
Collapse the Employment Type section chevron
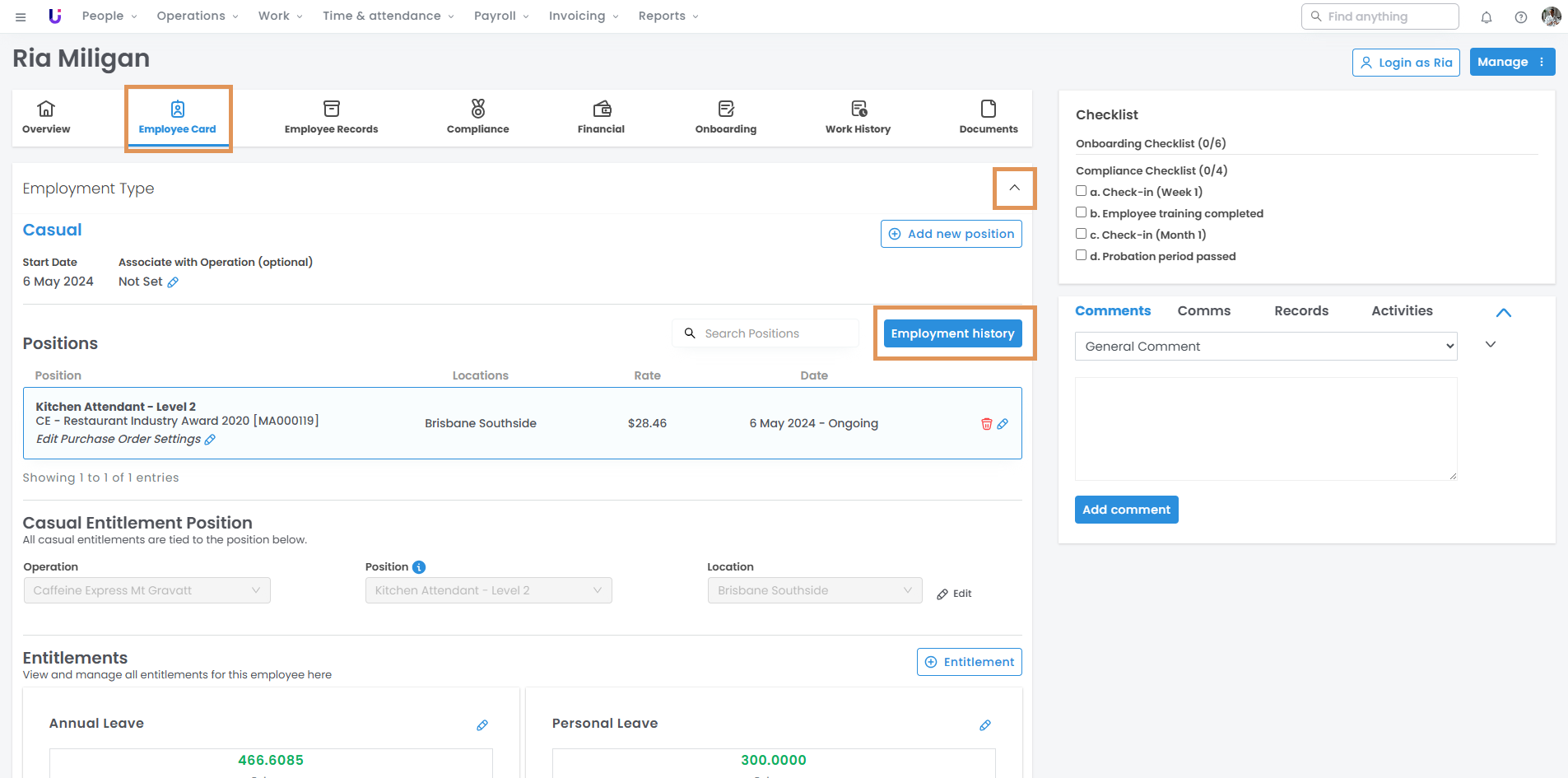pos(1014,188)
